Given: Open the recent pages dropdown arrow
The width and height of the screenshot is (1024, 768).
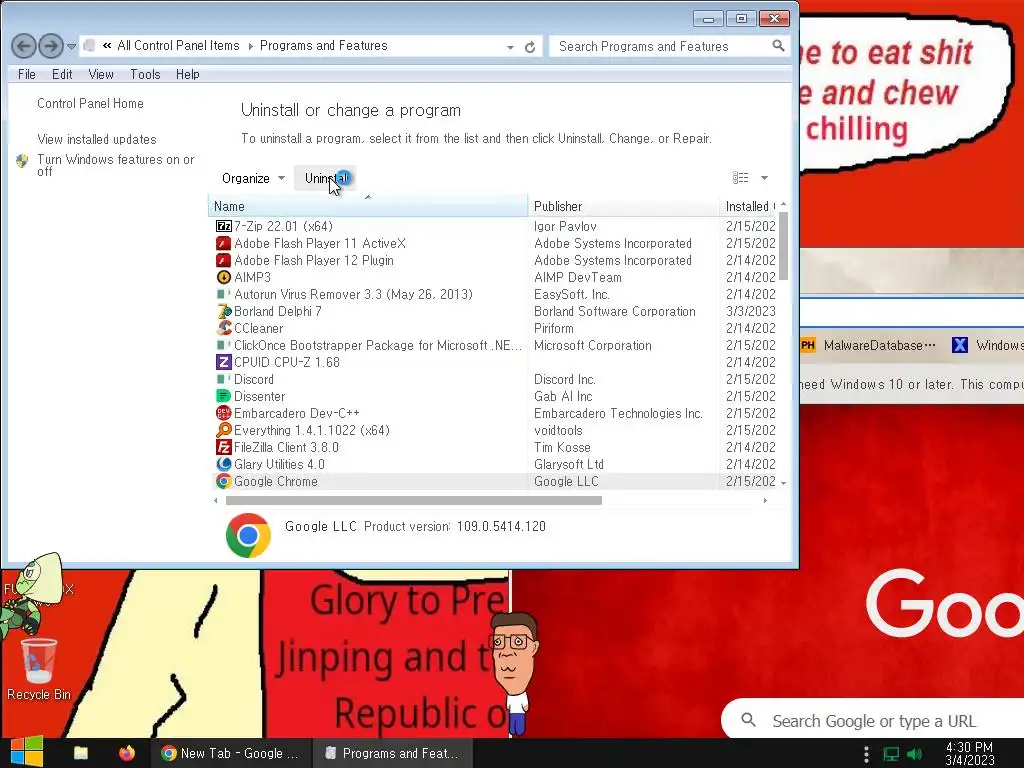Looking at the screenshot, I should tap(72, 46).
